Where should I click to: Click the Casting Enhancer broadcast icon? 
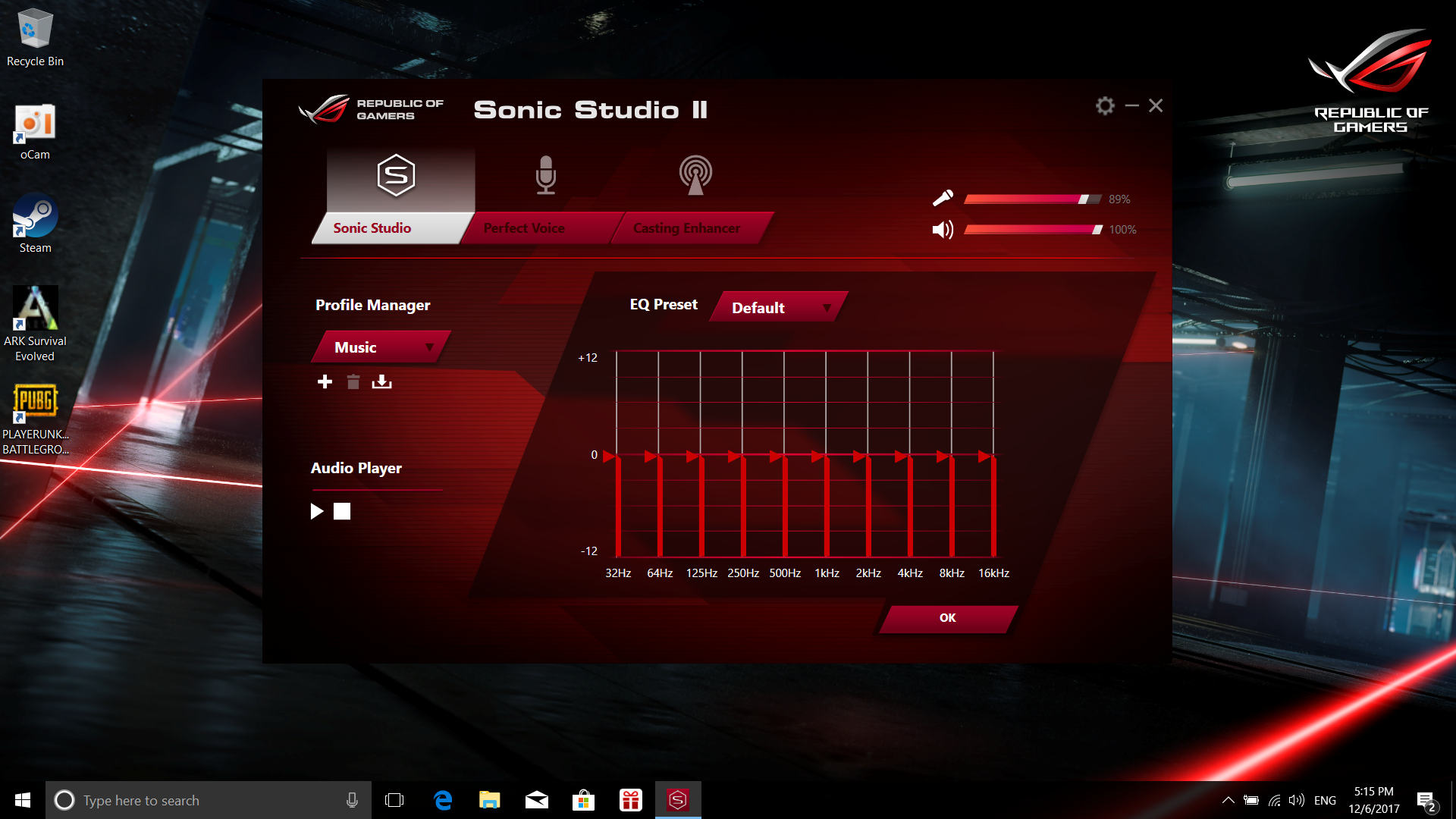(x=695, y=175)
